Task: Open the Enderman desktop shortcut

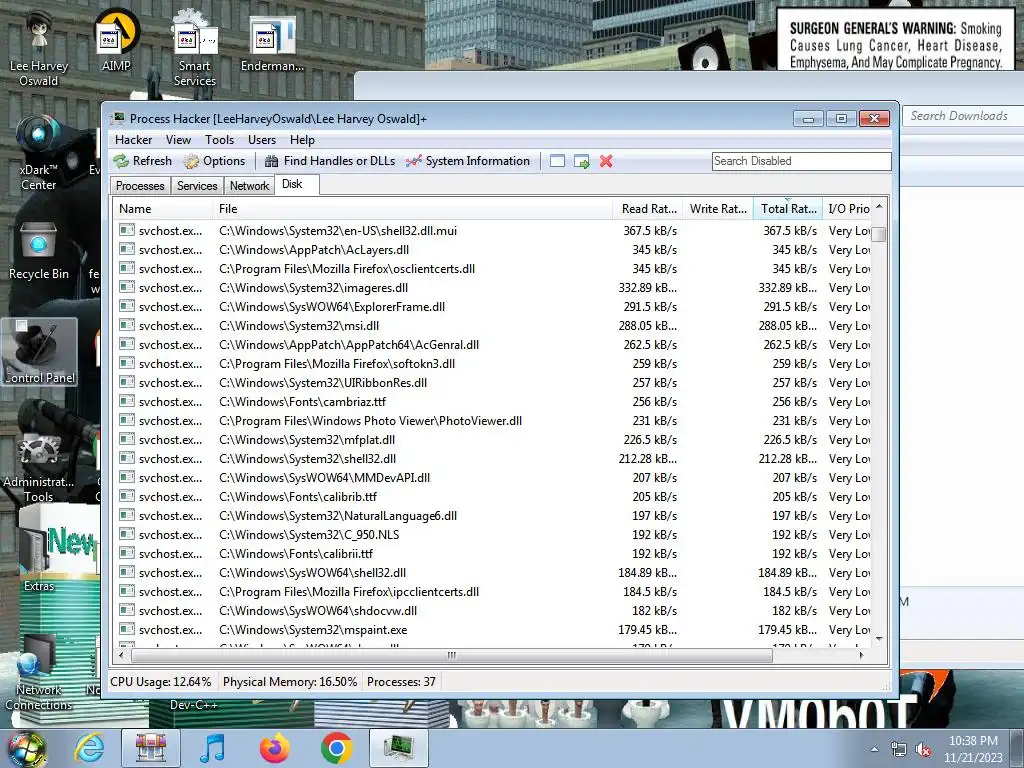Action: coord(272,44)
